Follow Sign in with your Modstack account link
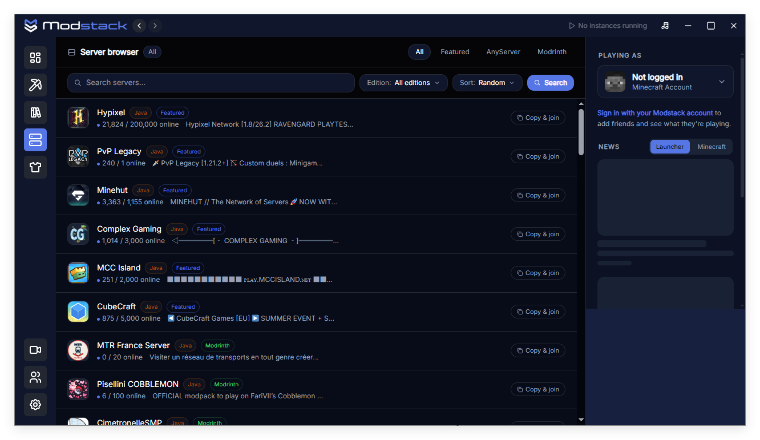Image resolution: width=760 pixels, height=440 pixels. click(x=655, y=113)
